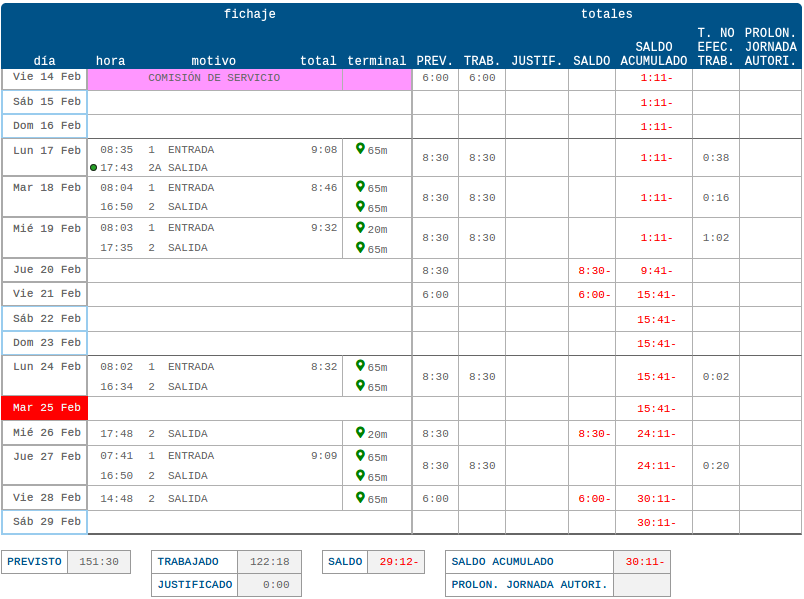Show location for Jue 27 Feb 07:41 entrada
The image size is (804, 599).
click(x=360, y=456)
